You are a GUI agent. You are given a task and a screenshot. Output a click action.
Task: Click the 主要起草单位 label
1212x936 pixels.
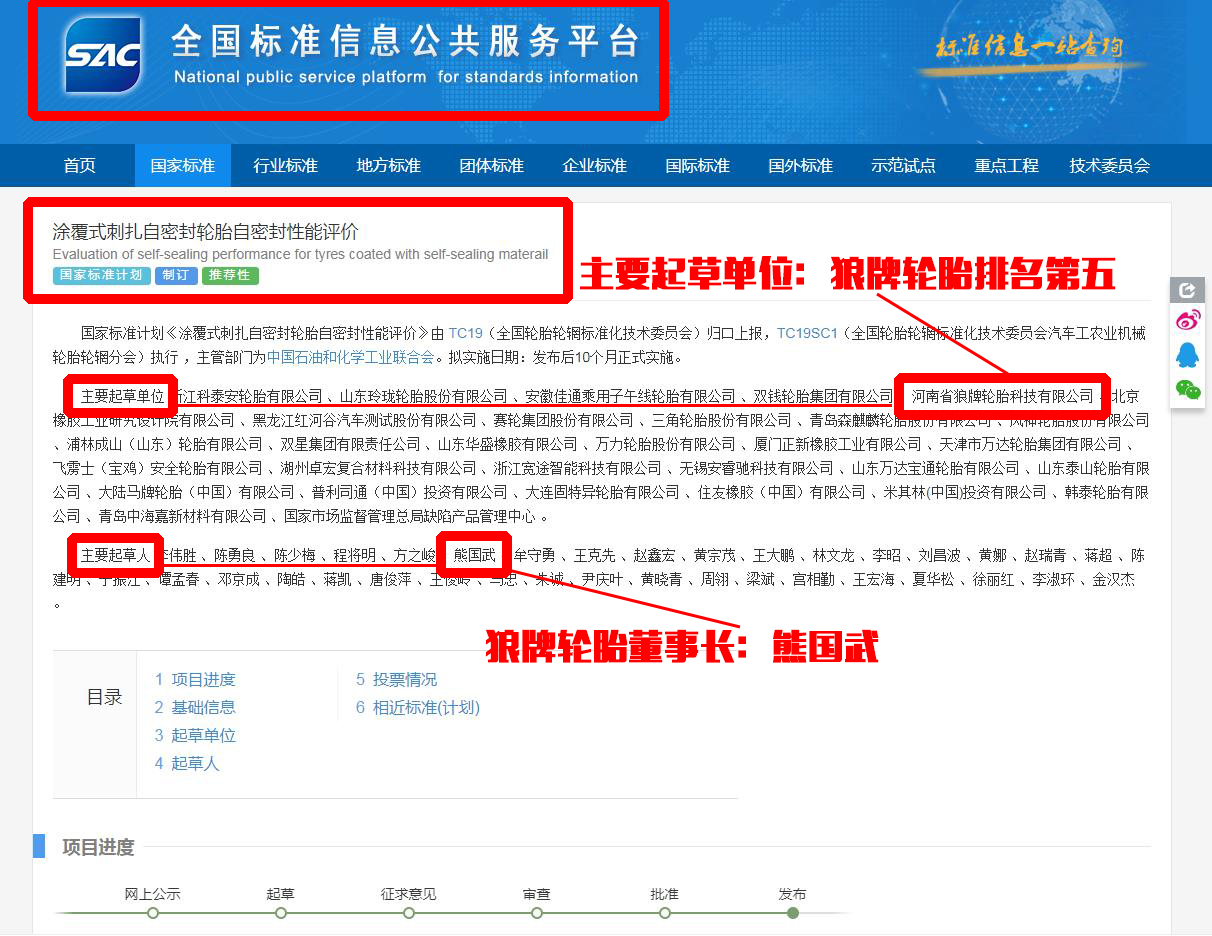coord(122,396)
